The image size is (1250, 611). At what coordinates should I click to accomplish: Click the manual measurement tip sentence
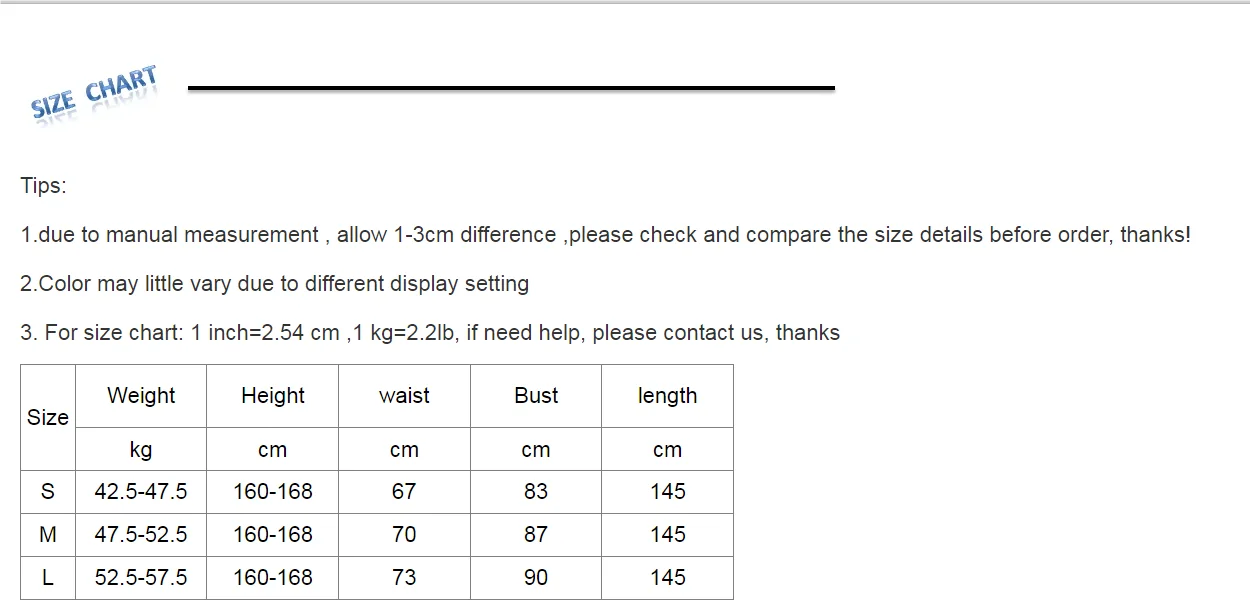[606, 235]
